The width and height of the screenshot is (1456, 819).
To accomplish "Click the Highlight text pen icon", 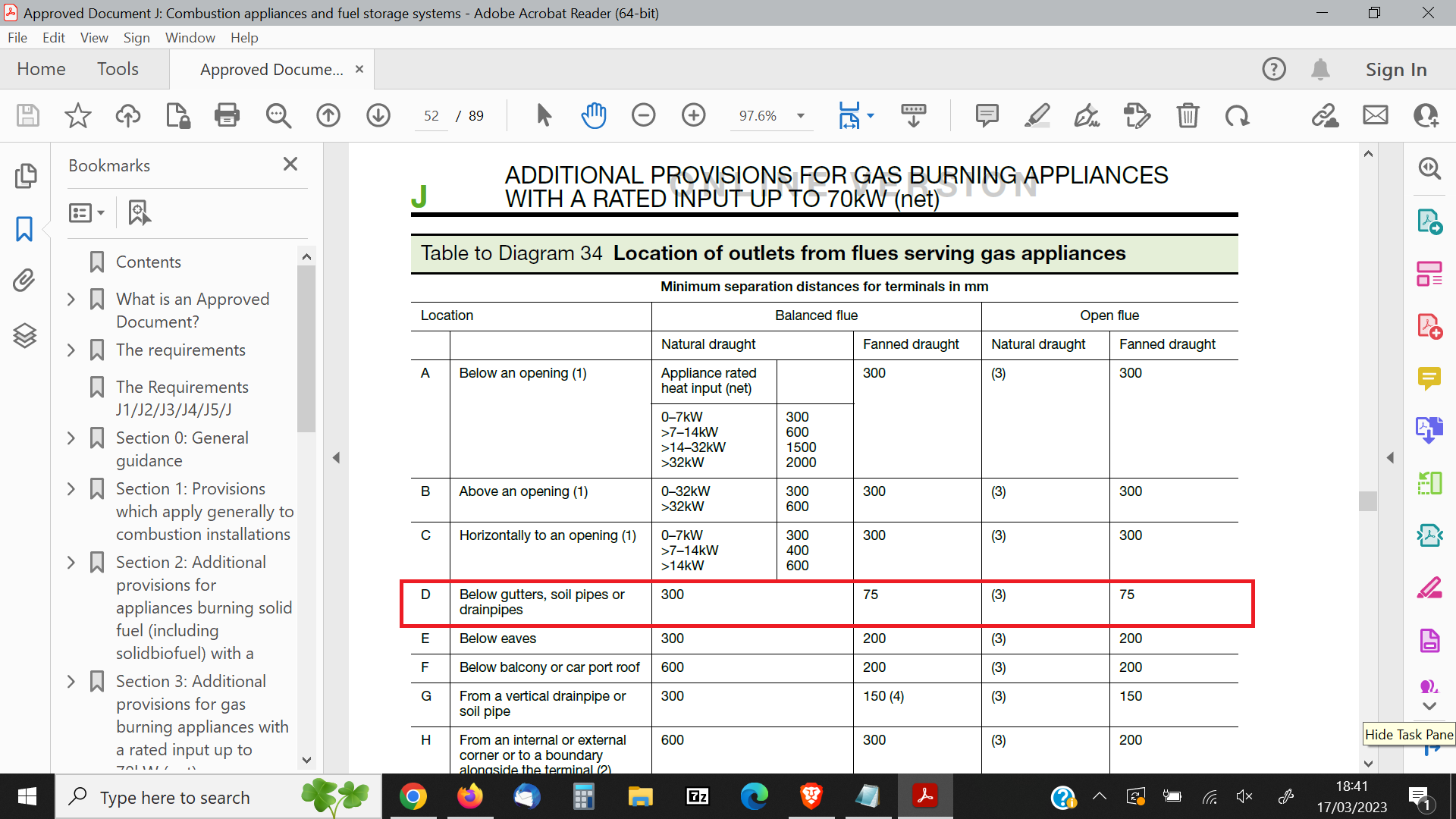I will click(1037, 115).
